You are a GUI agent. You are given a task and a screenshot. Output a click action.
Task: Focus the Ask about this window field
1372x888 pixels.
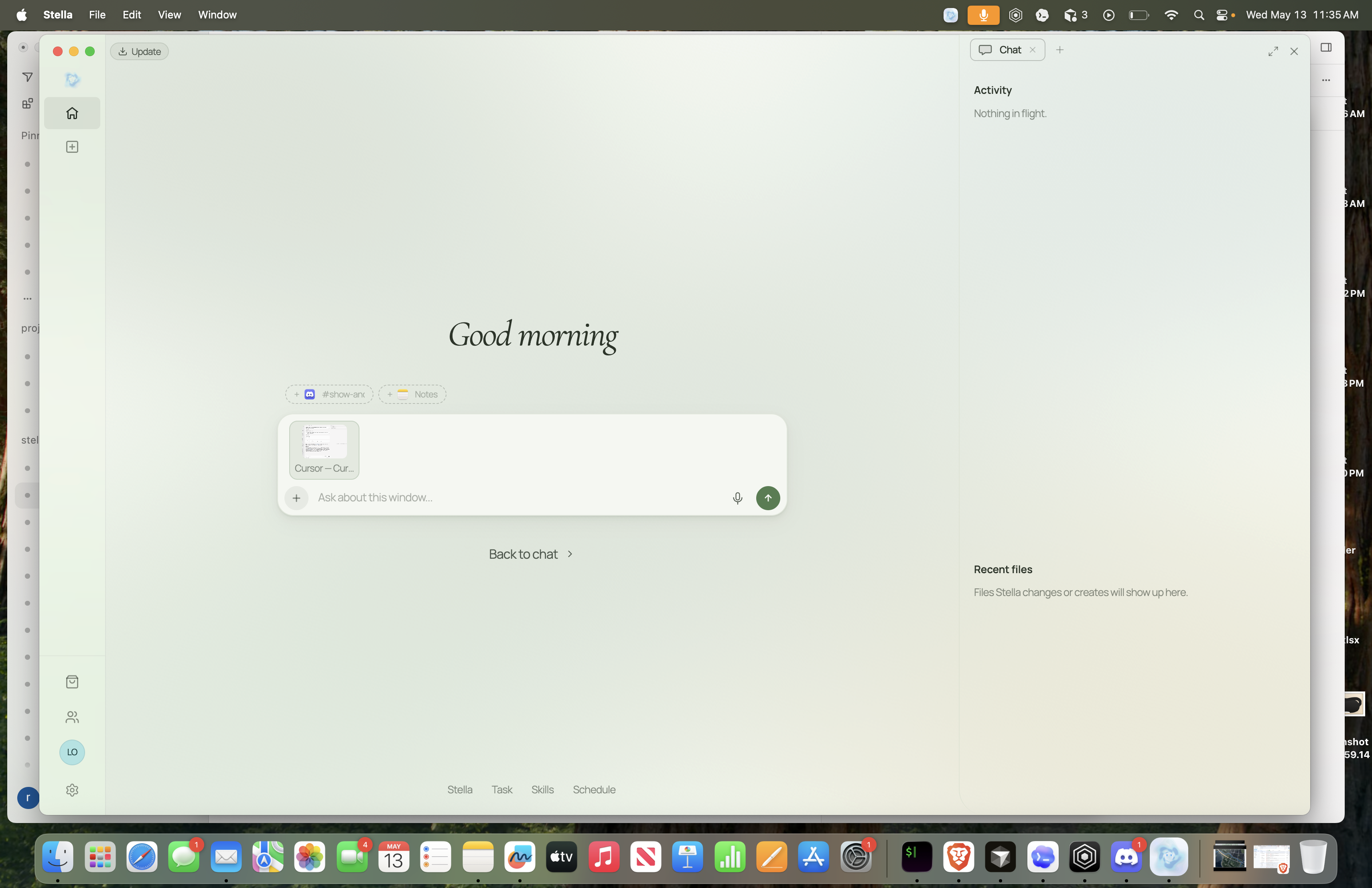(519, 497)
